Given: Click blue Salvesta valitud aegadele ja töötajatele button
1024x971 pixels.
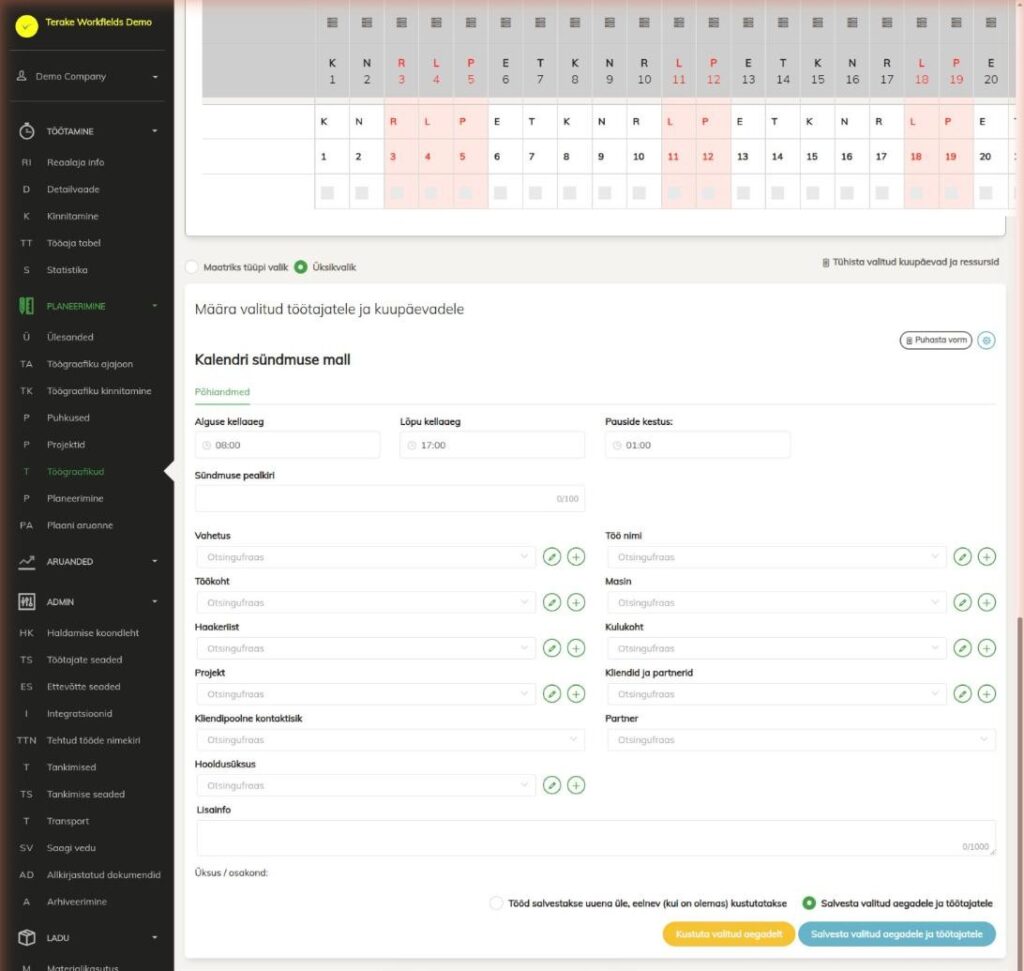Looking at the screenshot, I should [x=897, y=934].
